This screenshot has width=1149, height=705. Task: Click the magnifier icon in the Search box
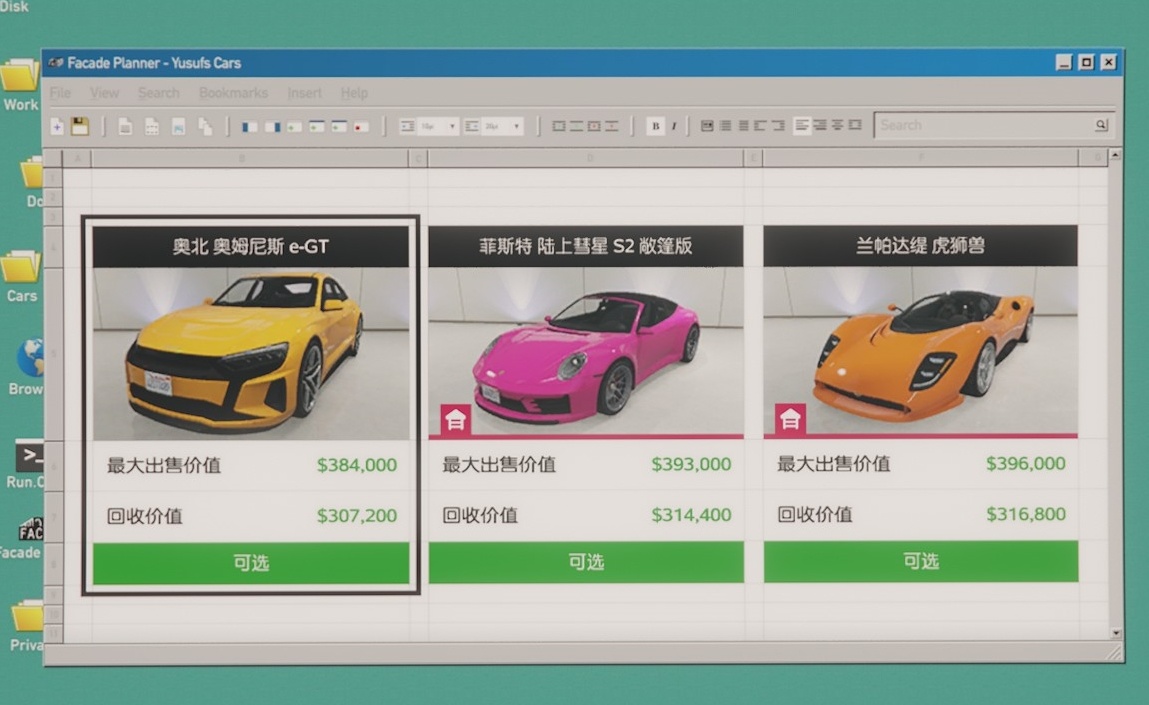(x=1101, y=125)
